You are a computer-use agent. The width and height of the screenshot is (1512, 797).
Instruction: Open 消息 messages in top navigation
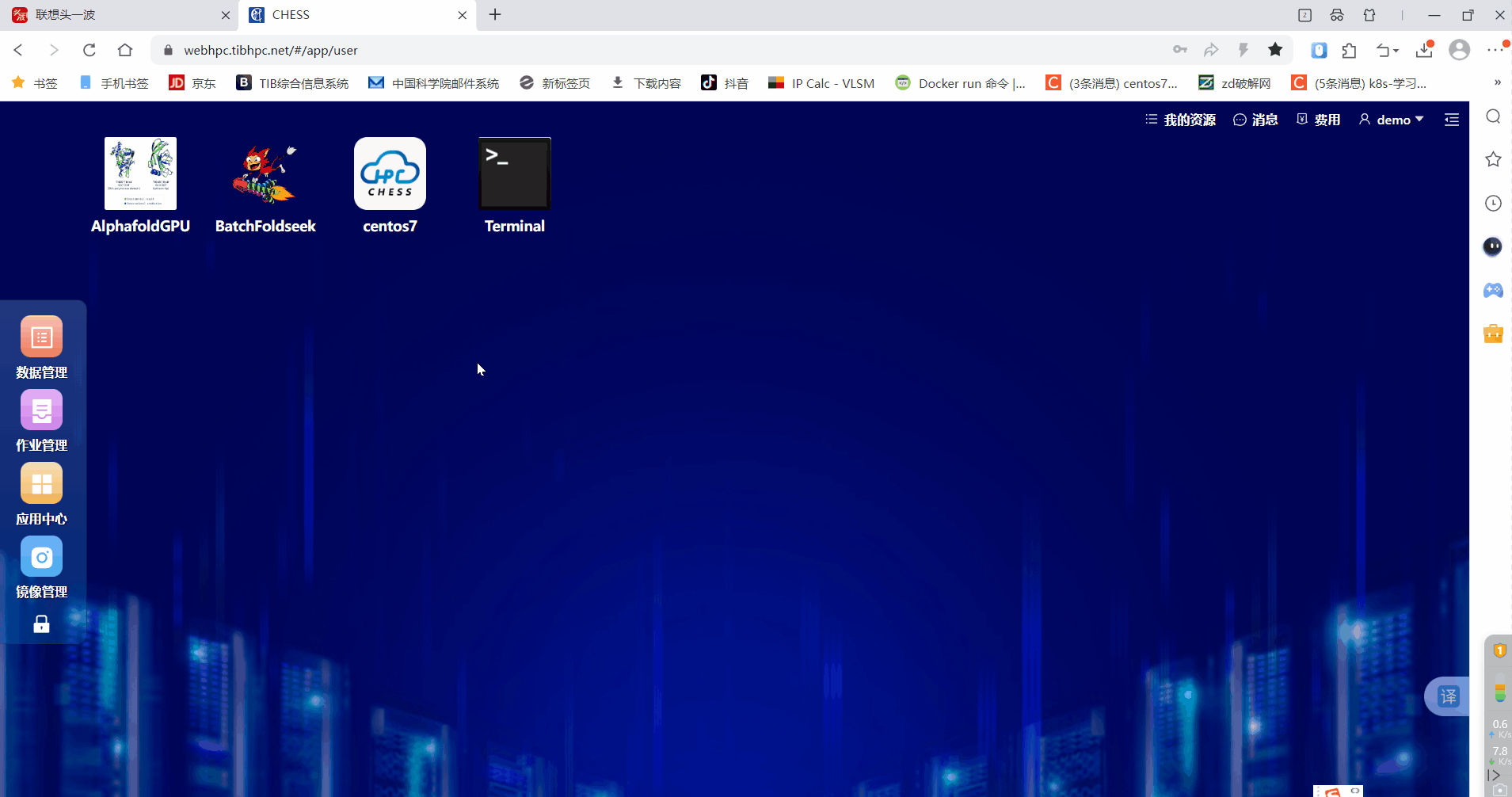(x=1255, y=120)
